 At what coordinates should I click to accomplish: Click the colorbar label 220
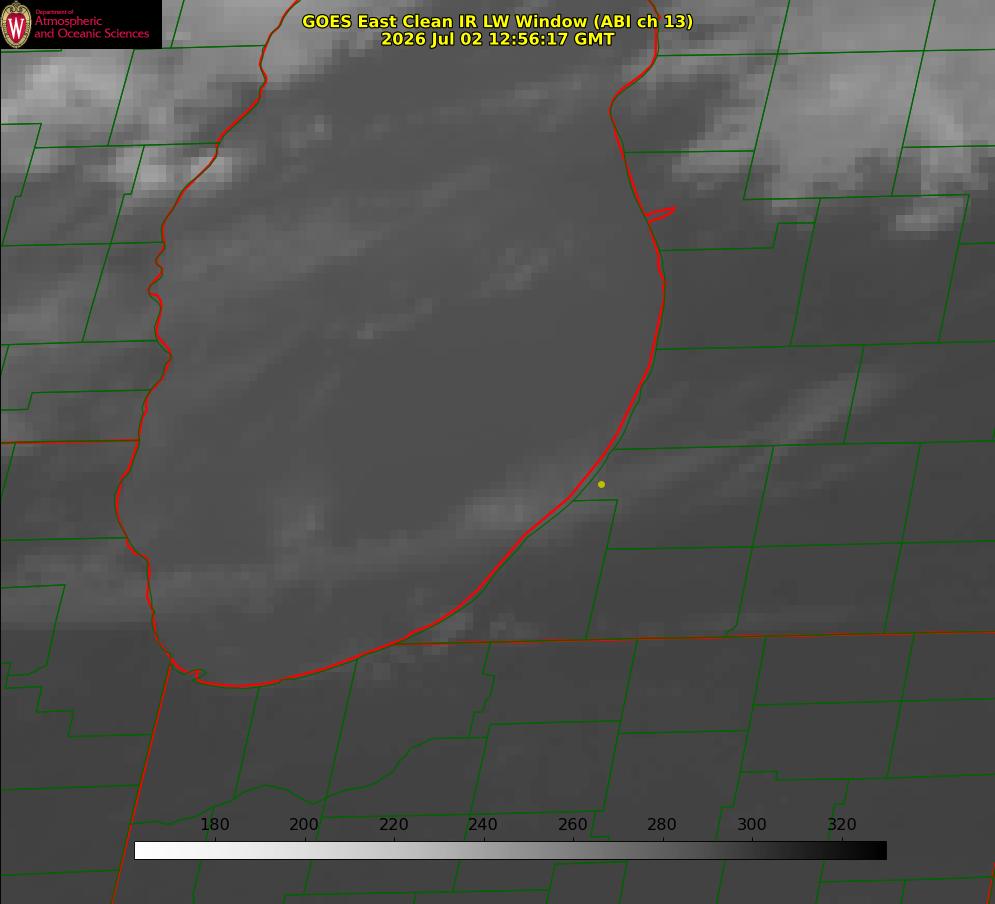(x=393, y=824)
